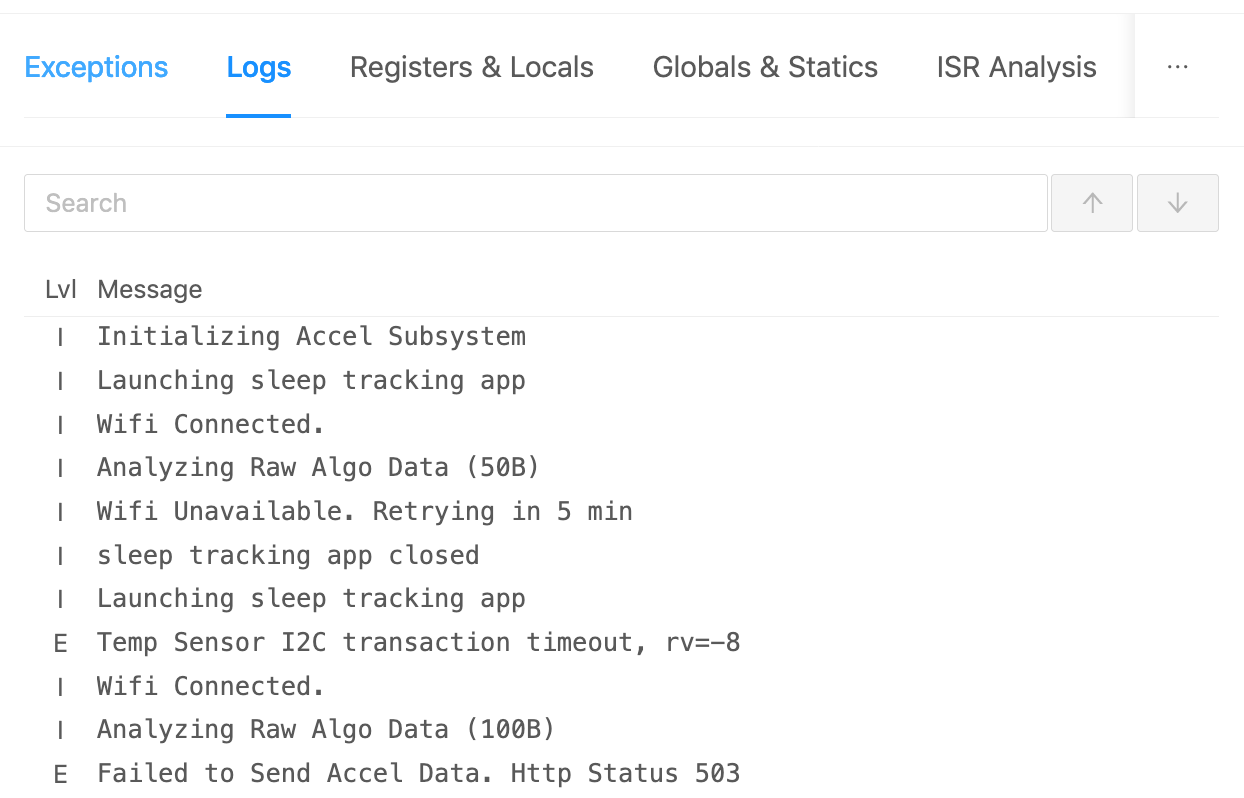
Task: Click the Message column header
Action: 150,290
